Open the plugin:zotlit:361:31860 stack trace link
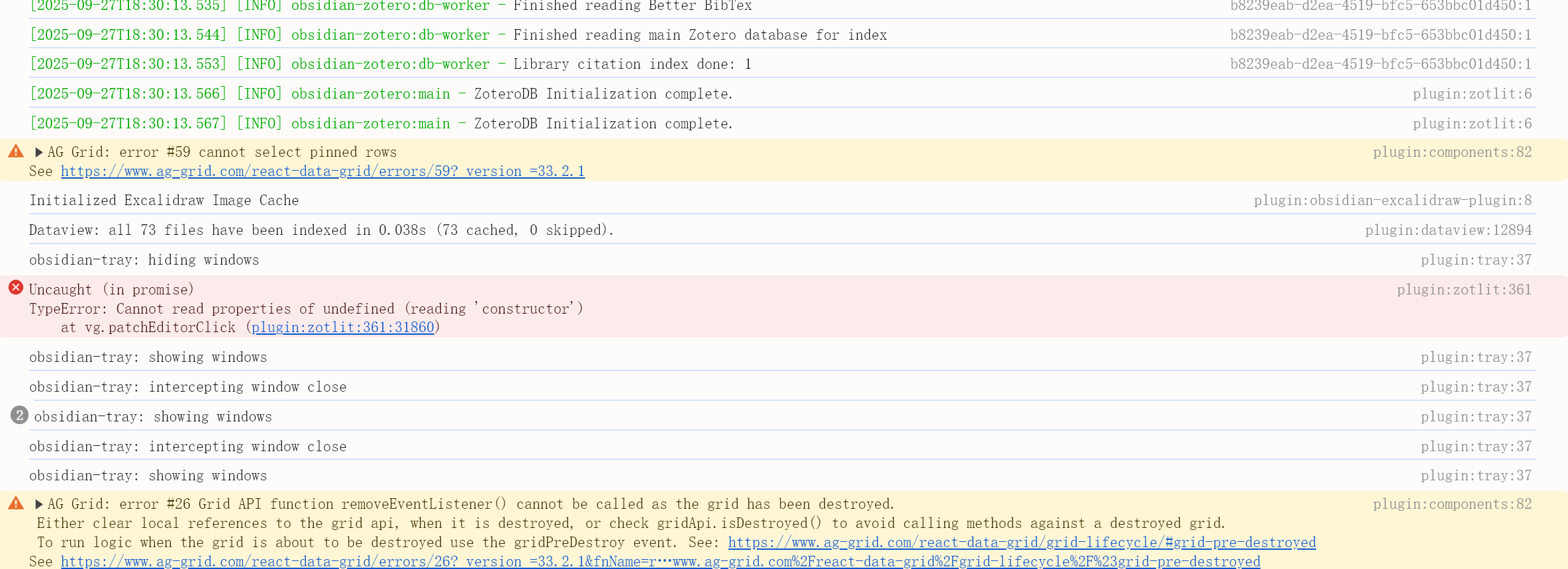Screen dimensions: 1568x569 (342, 328)
